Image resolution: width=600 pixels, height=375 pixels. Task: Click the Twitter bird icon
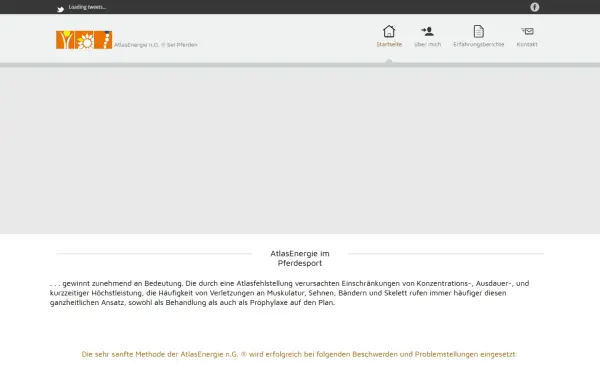[x=60, y=9]
